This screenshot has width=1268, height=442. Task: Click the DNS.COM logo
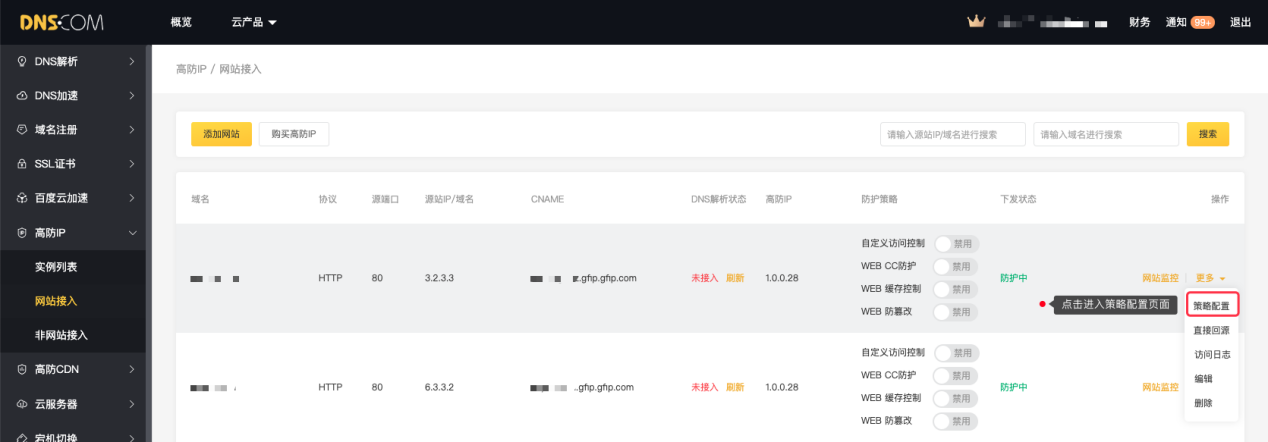60,22
